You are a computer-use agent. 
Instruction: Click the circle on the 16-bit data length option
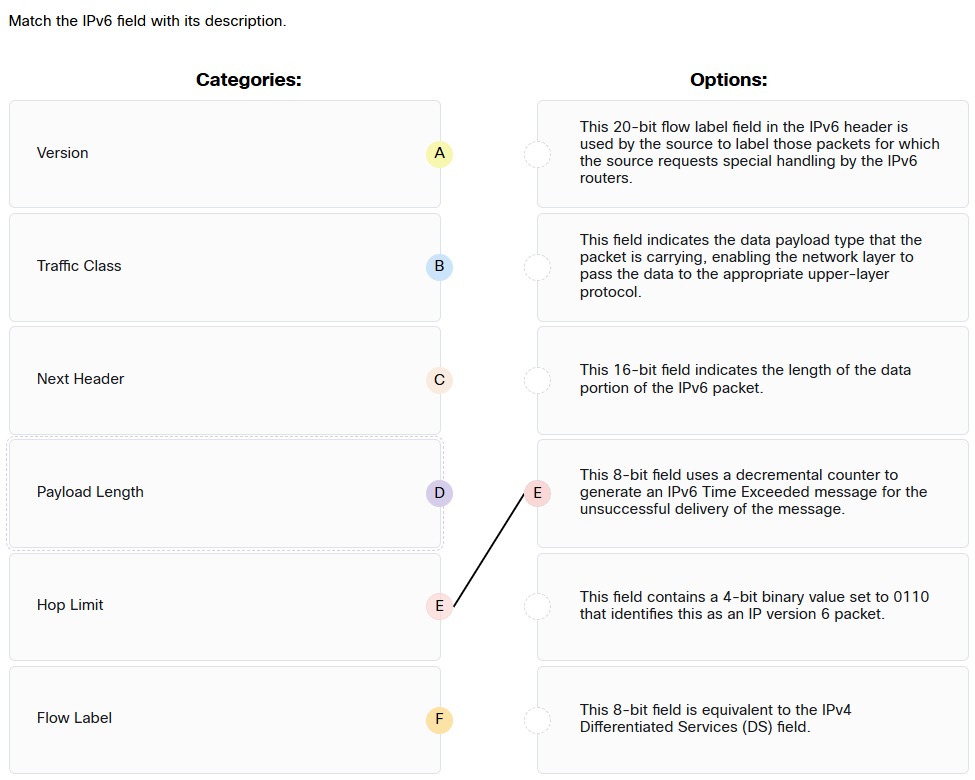(537, 380)
